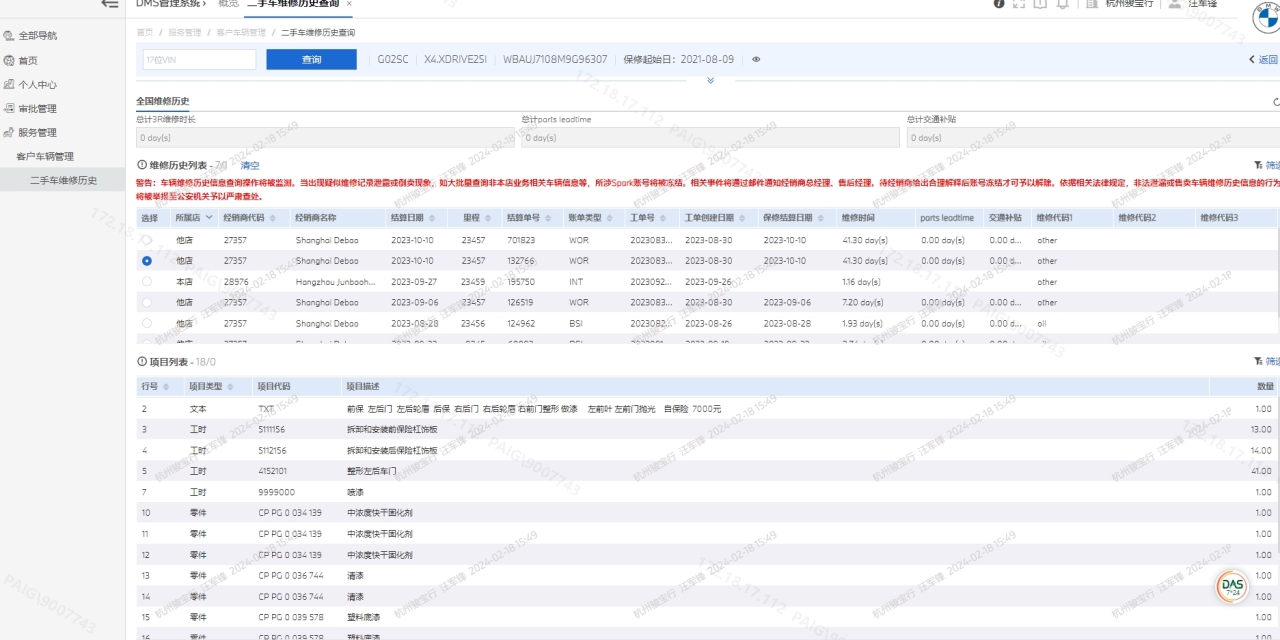The image size is (1280, 640).
Task: Open the 杭州骏宝行 dealer selector in the header
Action: coord(1129,4)
